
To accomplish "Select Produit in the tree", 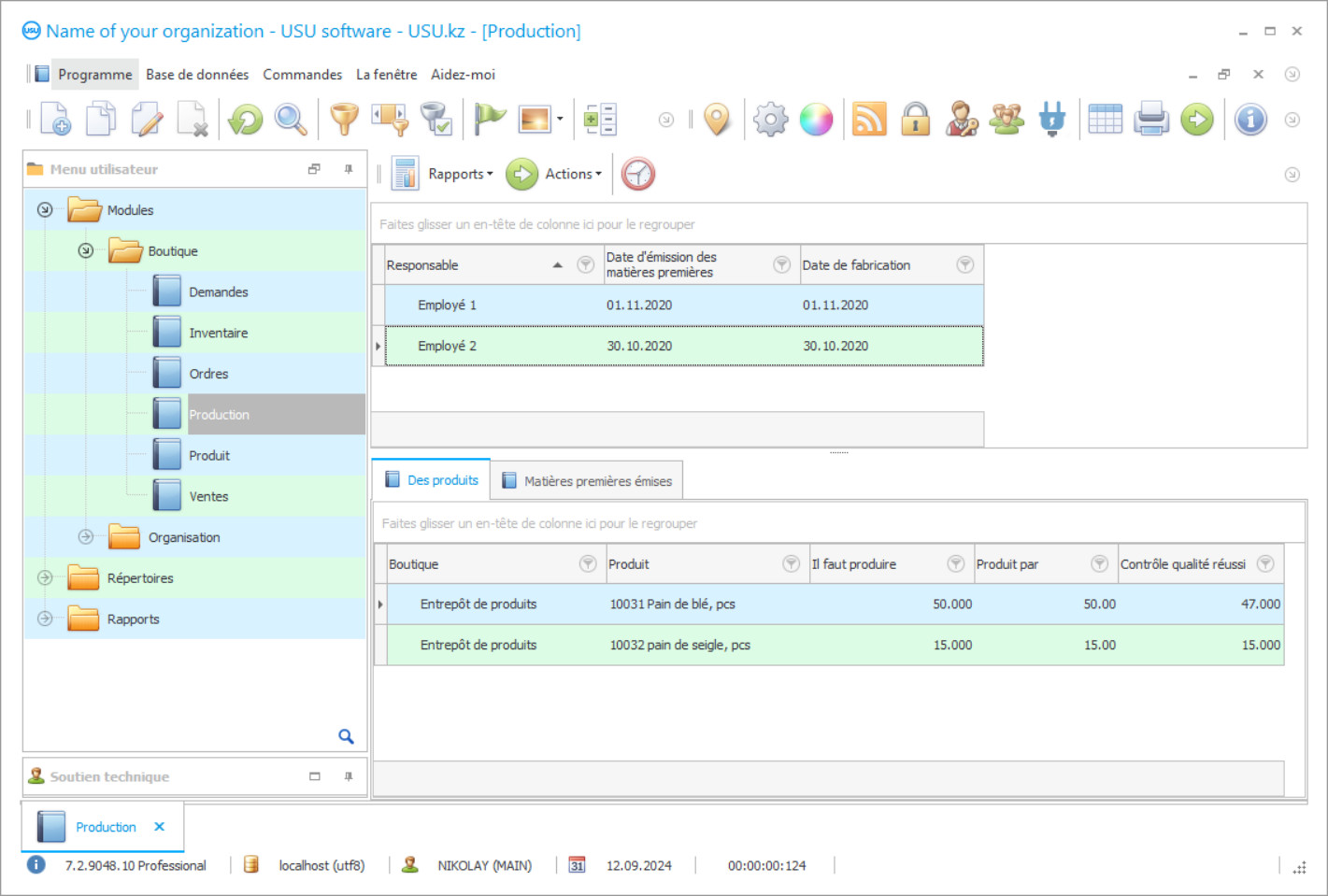I will [x=209, y=455].
